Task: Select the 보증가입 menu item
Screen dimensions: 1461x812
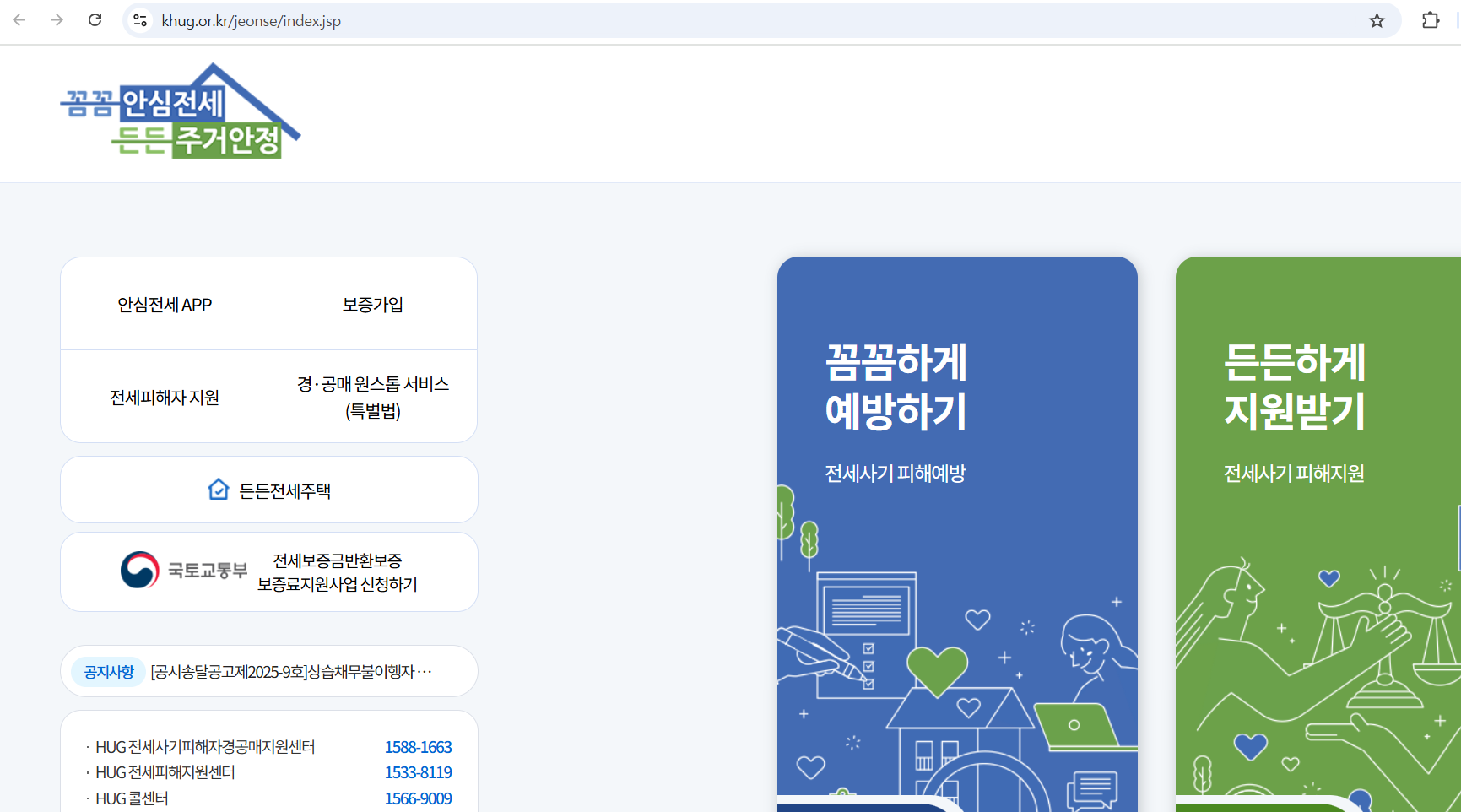Action: (372, 304)
